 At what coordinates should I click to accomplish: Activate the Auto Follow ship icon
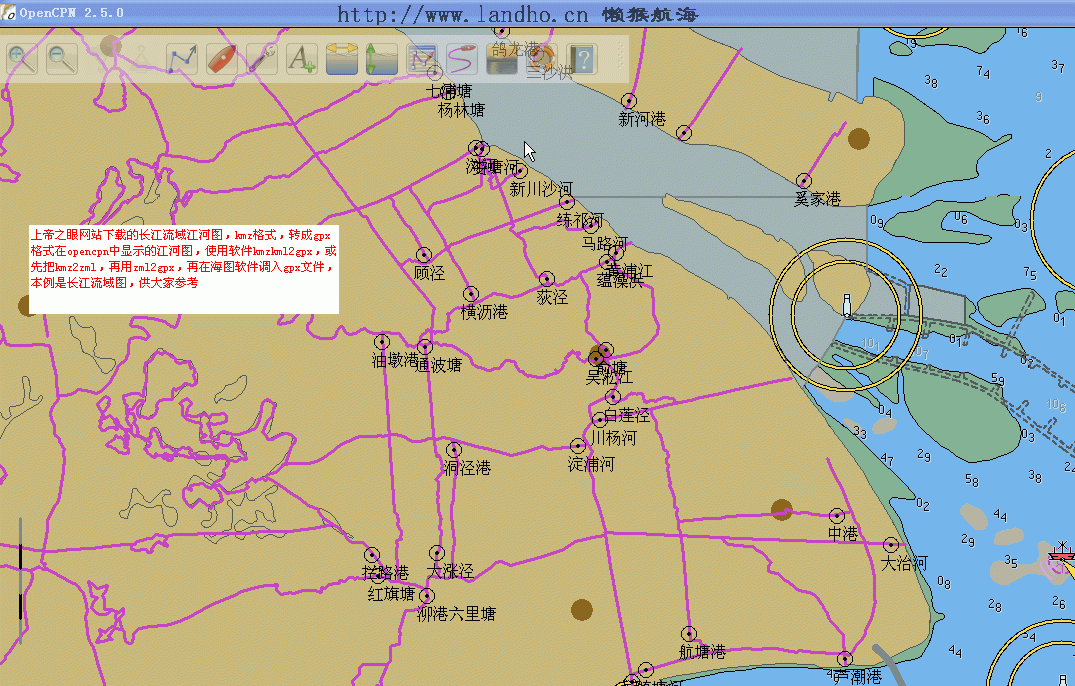click(221, 59)
